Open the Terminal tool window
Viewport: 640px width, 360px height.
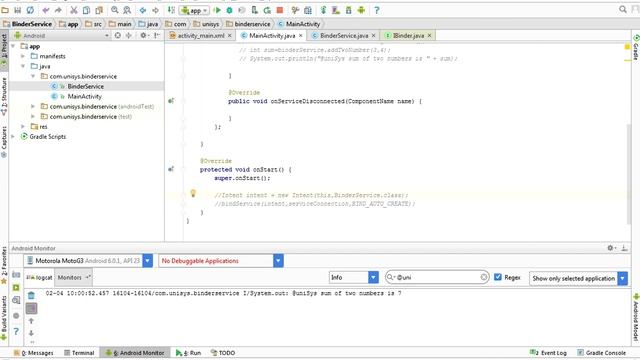79,353
